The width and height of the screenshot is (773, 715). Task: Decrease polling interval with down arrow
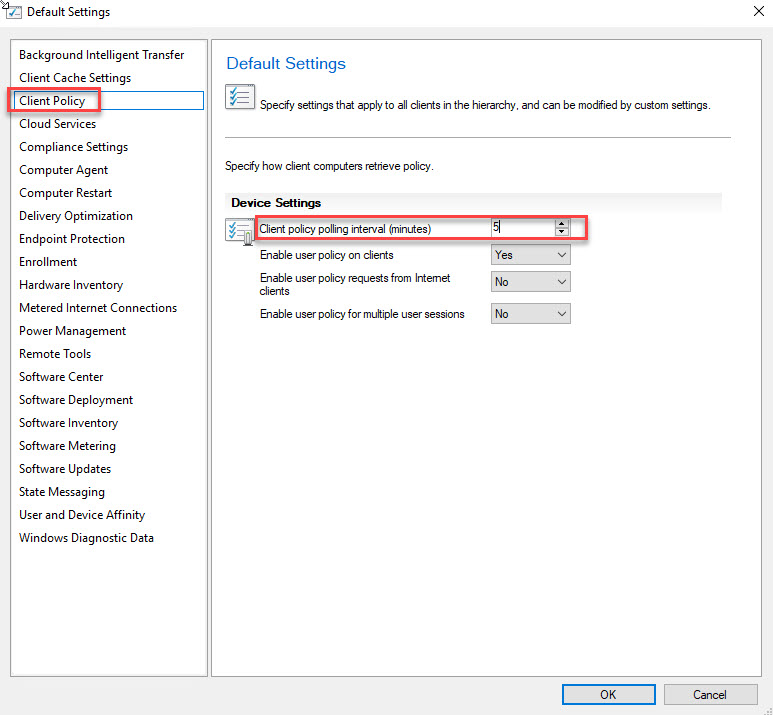(561, 233)
